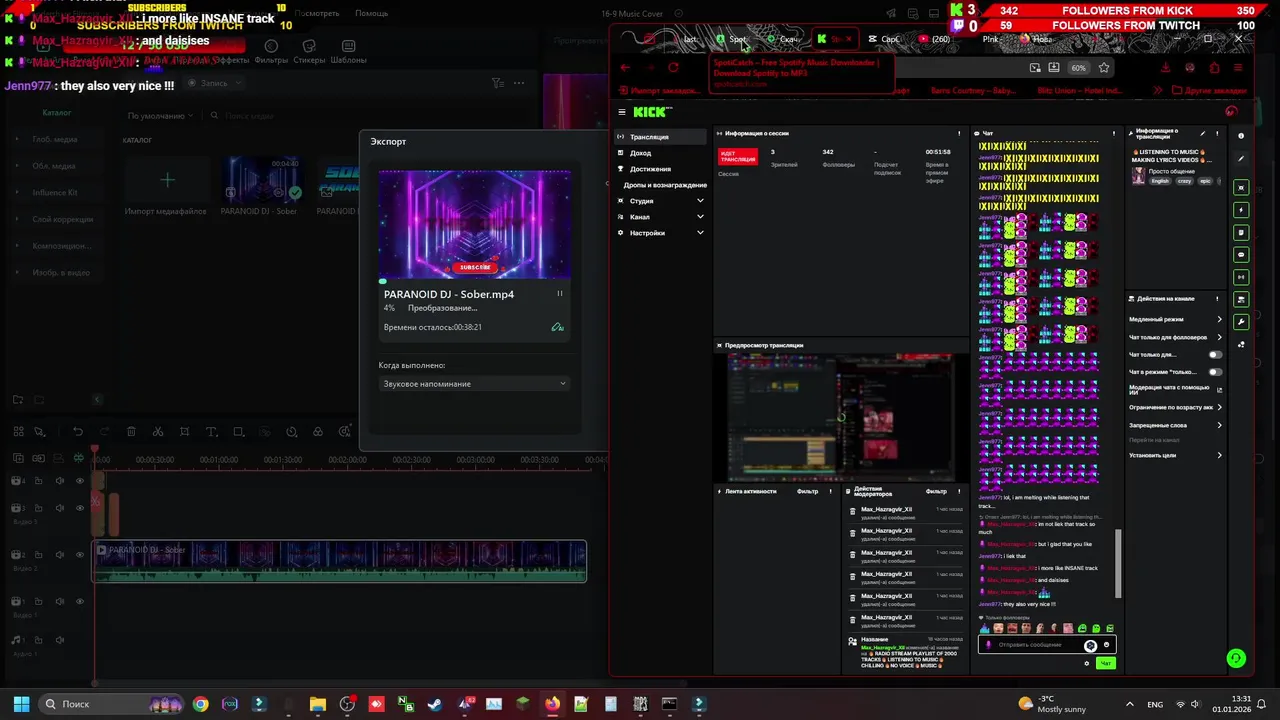Click the Firefox downloads arrow icon
Viewport: 1280px width, 720px height.
click(1165, 67)
